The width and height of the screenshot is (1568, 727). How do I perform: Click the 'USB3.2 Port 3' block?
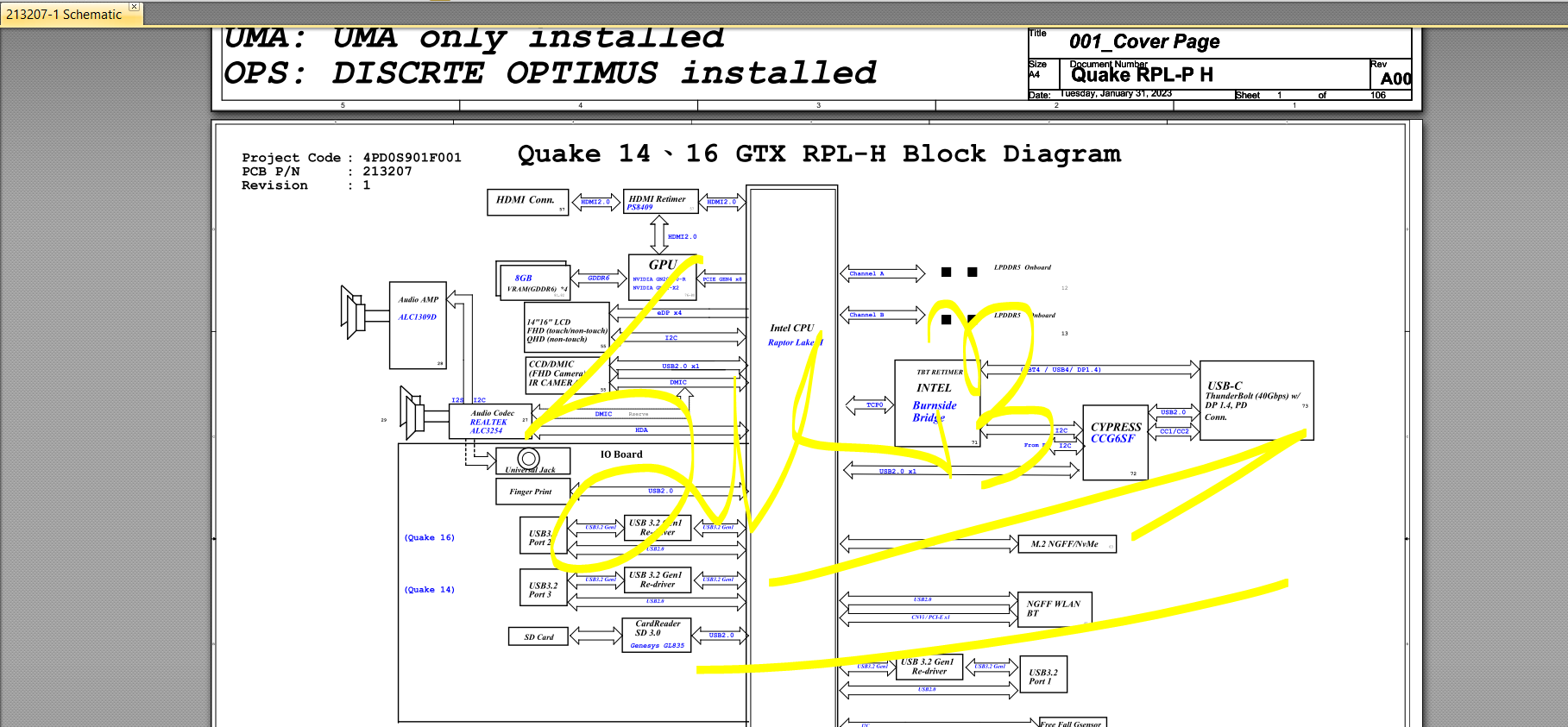(544, 587)
